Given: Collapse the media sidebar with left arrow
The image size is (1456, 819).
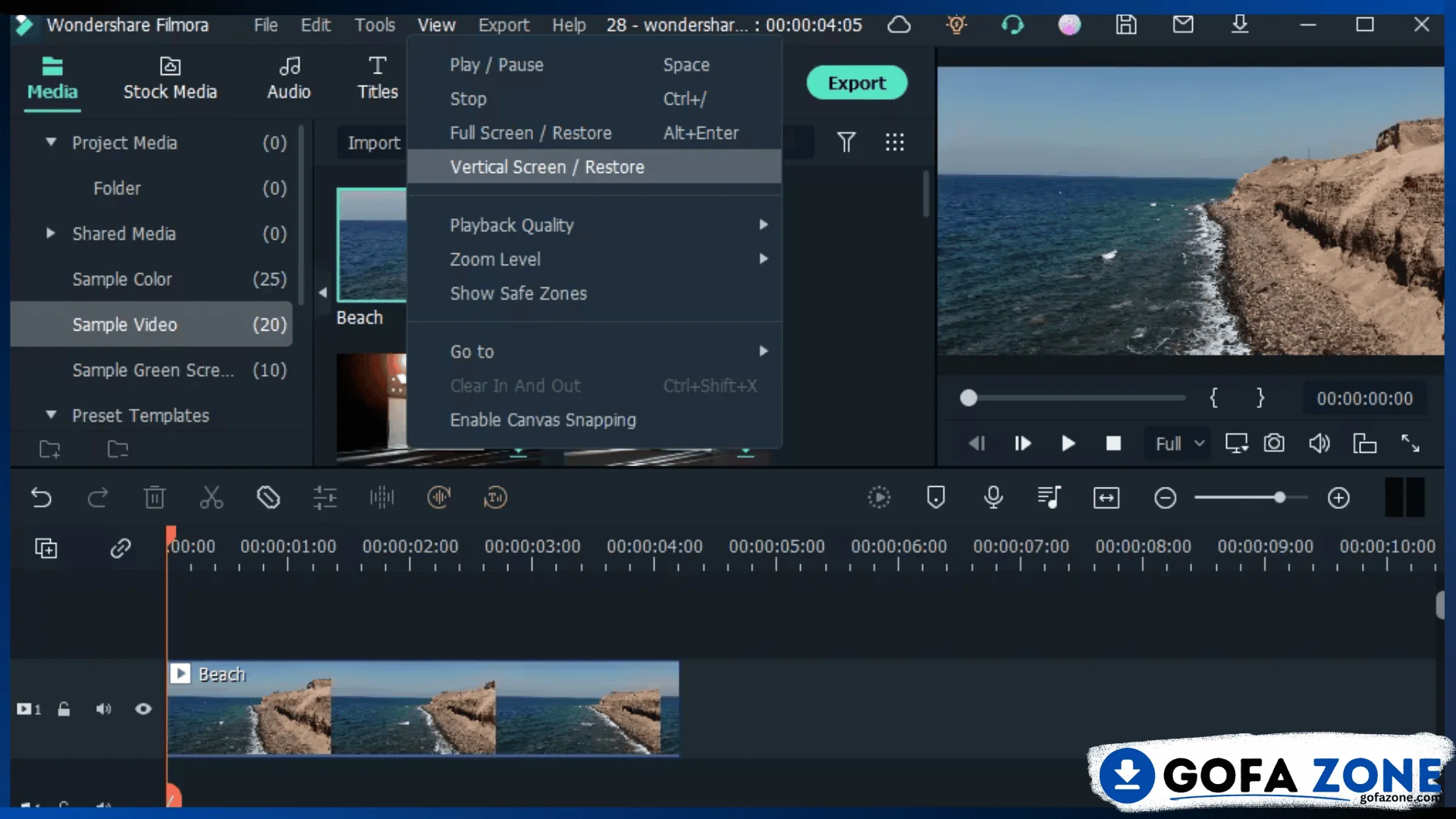Looking at the screenshot, I should point(322,292).
